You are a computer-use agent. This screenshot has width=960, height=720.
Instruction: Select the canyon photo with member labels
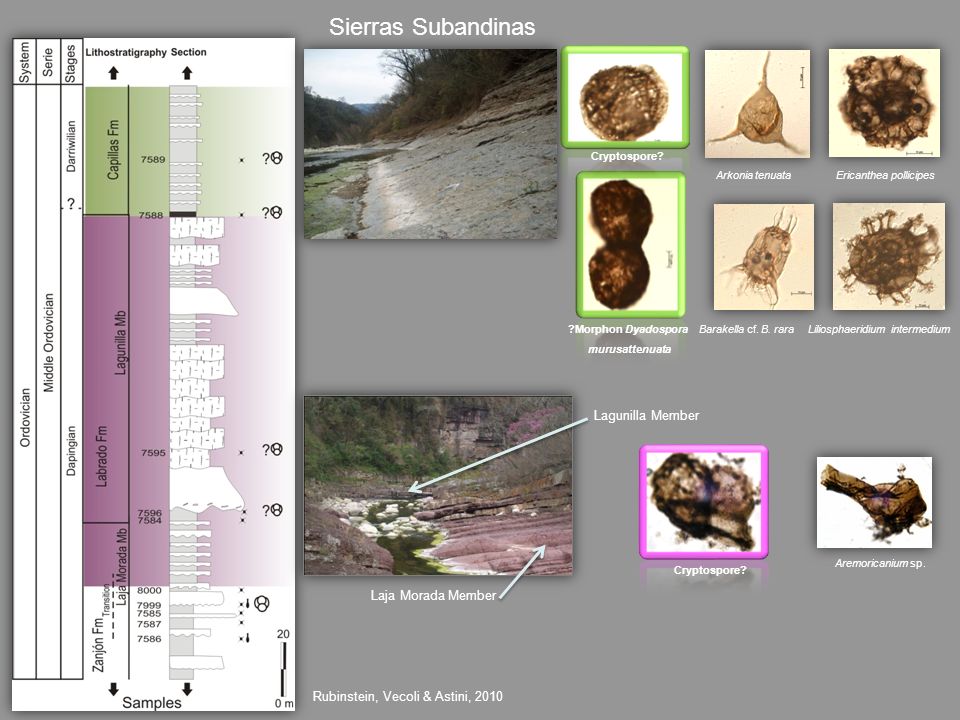click(438, 486)
